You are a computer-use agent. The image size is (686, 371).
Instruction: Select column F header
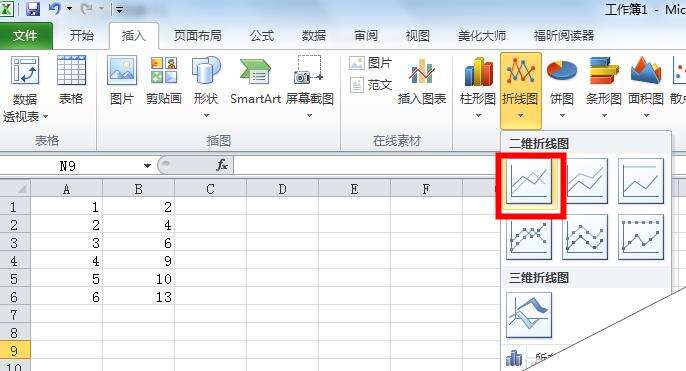tap(426, 189)
